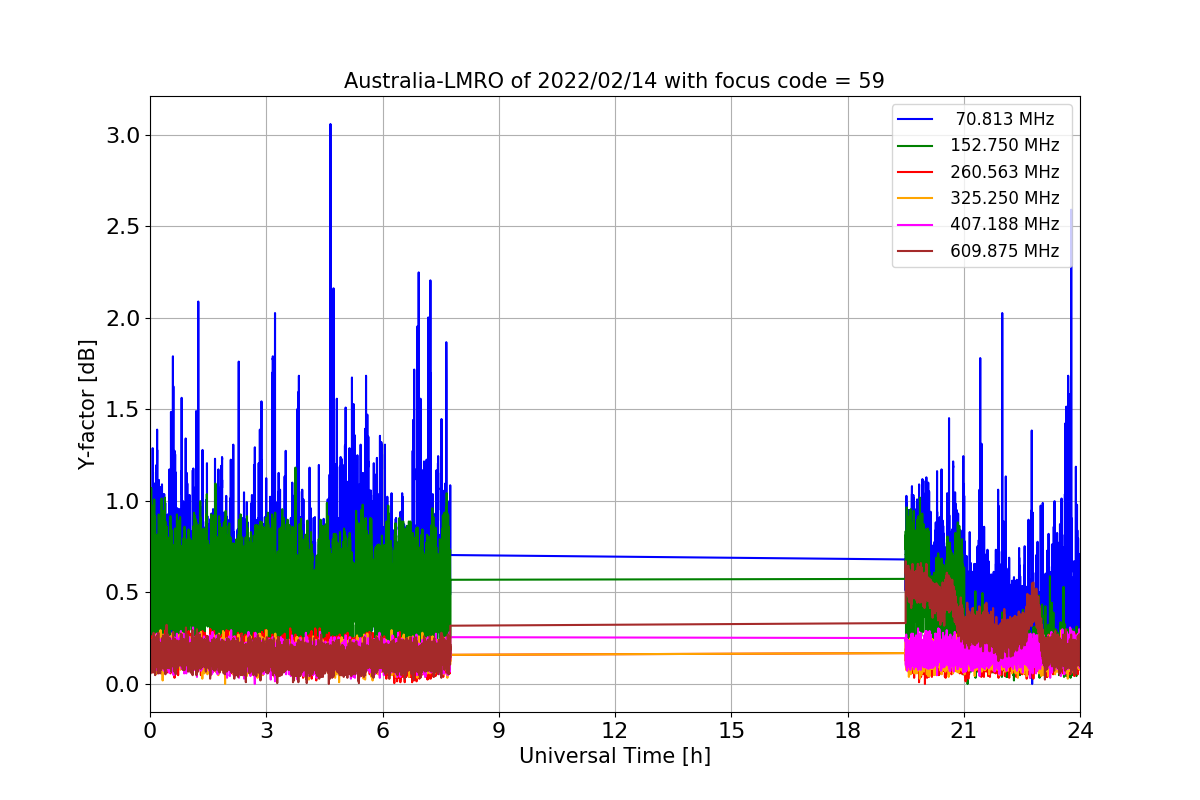Click the 9 tick on the time axis

point(499,731)
